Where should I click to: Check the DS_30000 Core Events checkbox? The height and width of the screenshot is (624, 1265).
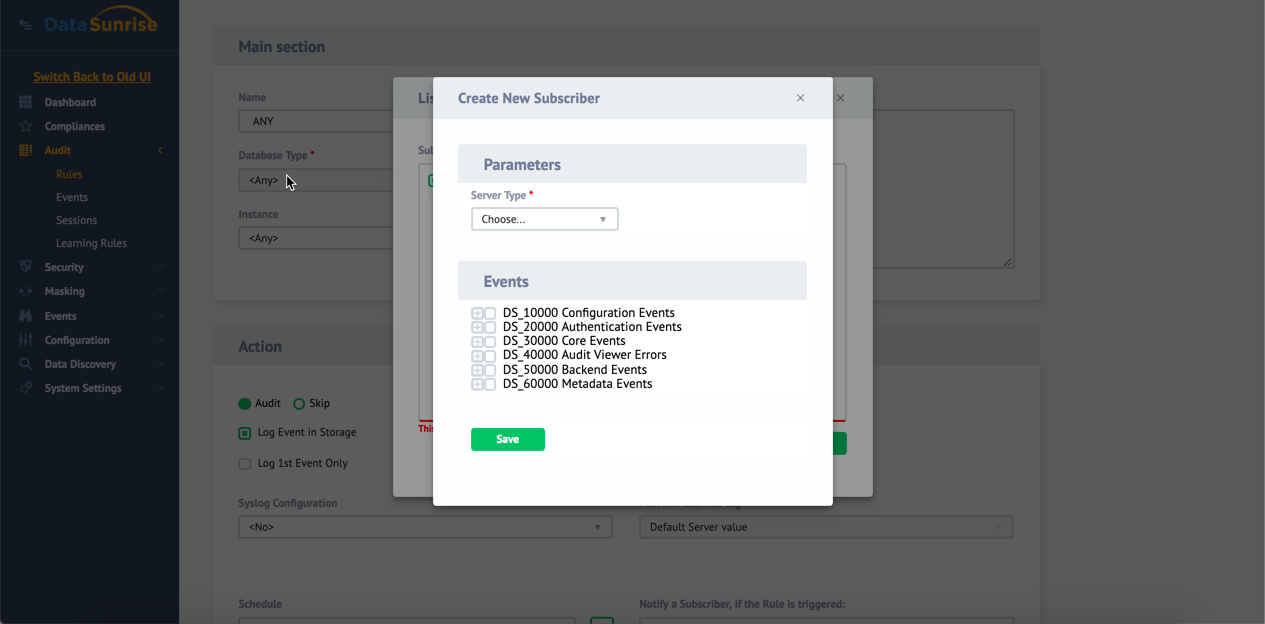[490, 342]
